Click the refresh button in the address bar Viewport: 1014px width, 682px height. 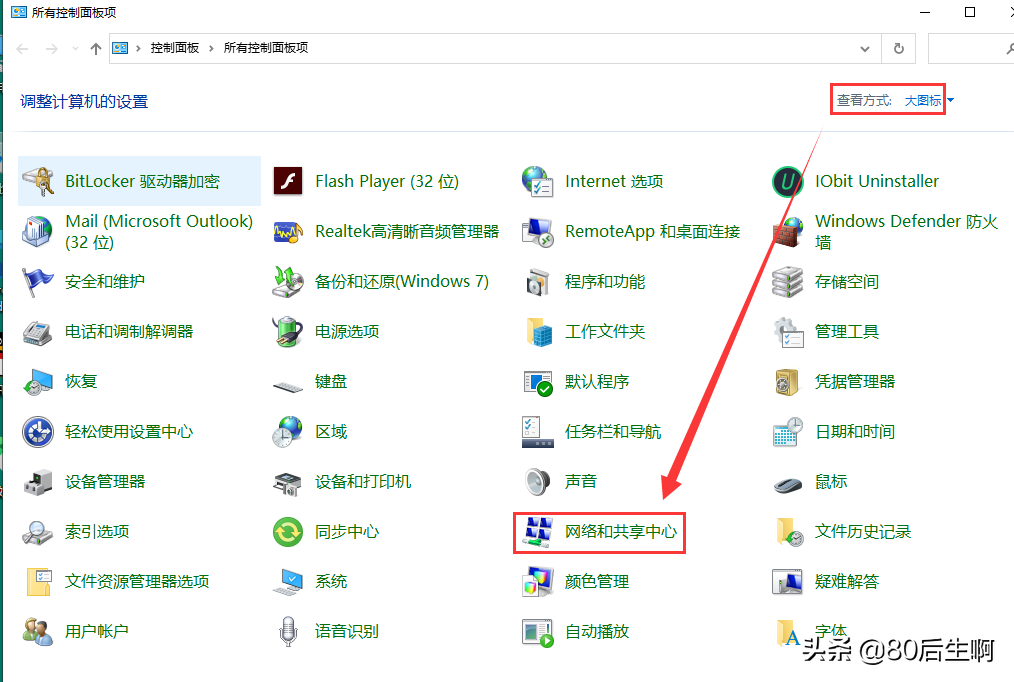pyautogui.click(x=898, y=48)
